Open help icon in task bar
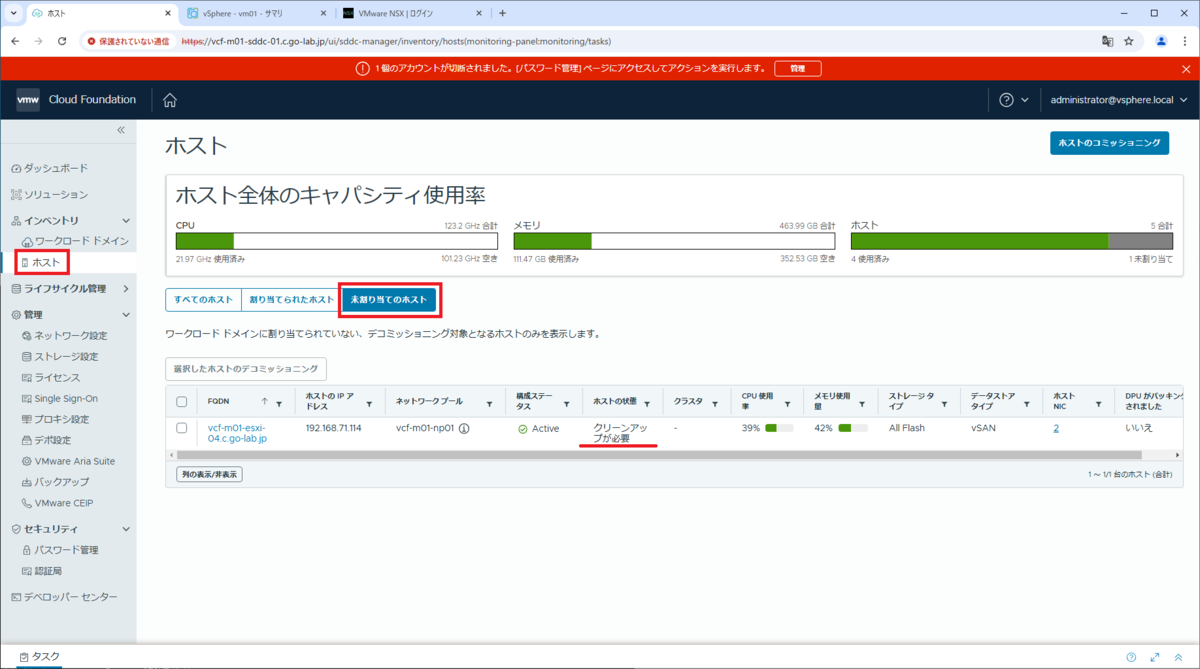Viewport: 1200px width, 669px height. 1131,657
